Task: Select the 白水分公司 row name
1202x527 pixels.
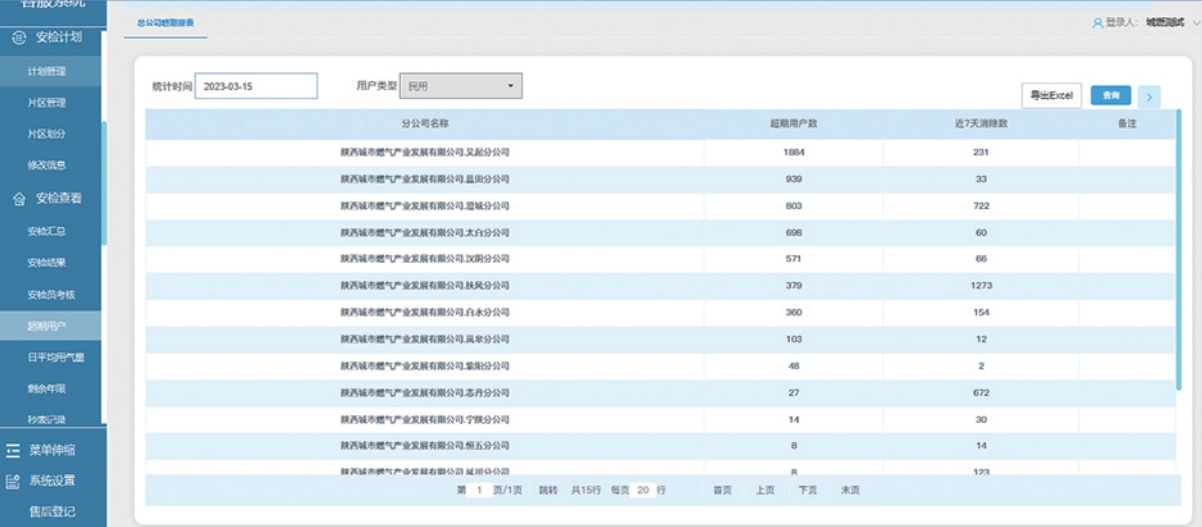Action: [425, 312]
